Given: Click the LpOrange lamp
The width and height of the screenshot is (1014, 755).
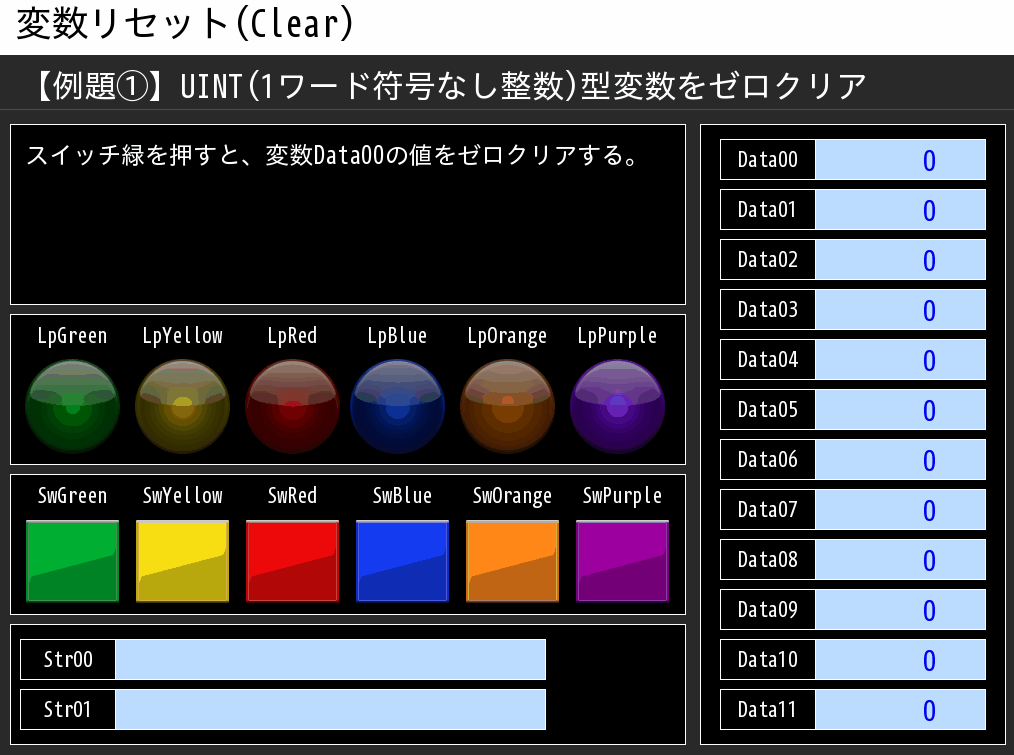Looking at the screenshot, I should [508, 406].
